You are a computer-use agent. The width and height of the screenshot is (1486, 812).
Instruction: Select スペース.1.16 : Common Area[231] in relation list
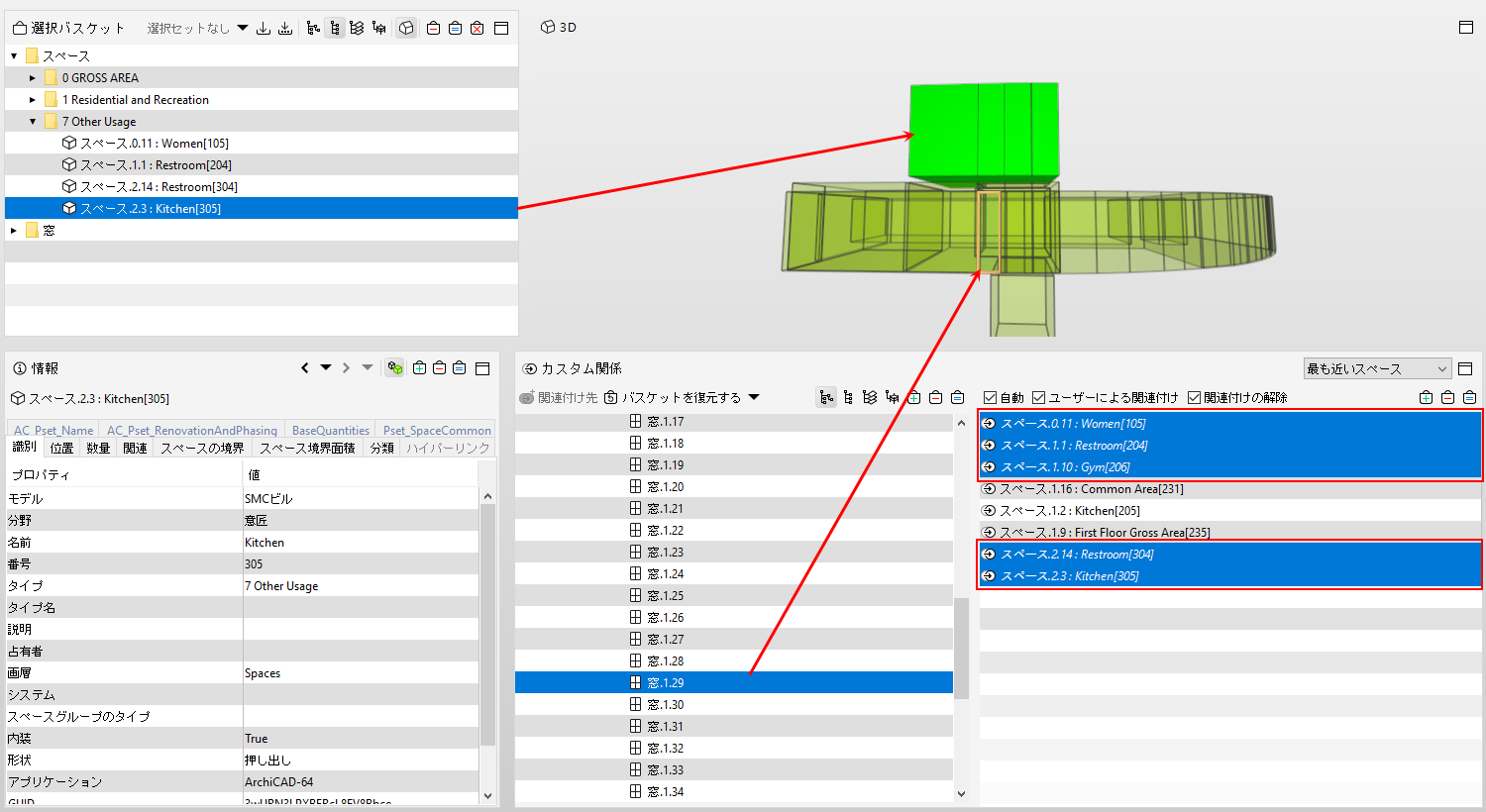tap(1230, 489)
